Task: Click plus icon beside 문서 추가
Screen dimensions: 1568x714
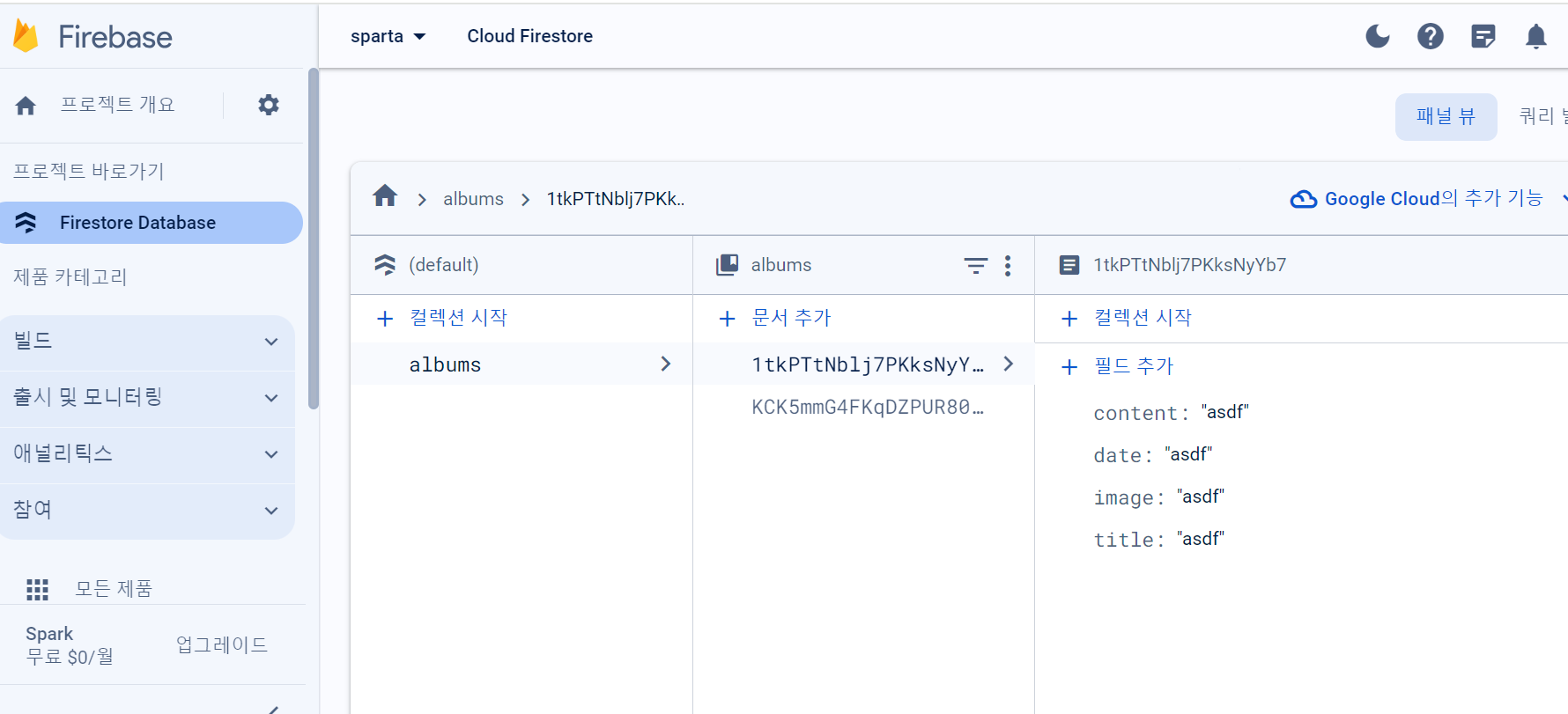Action: pos(727,319)
